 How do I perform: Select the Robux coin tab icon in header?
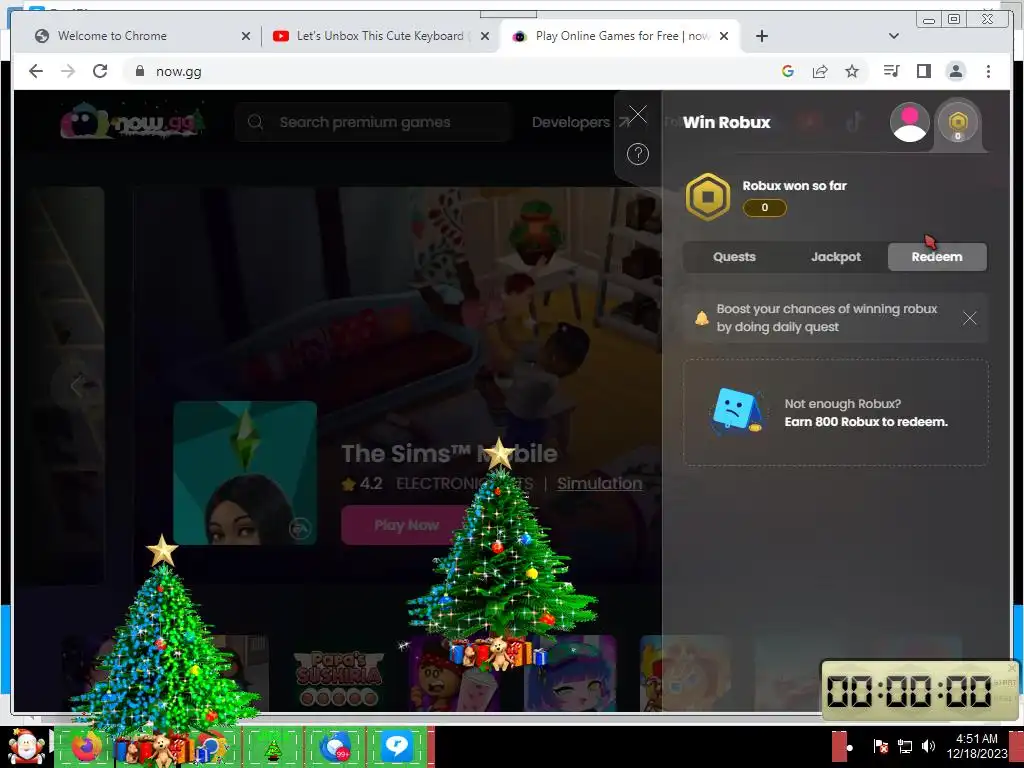(957, 122)
